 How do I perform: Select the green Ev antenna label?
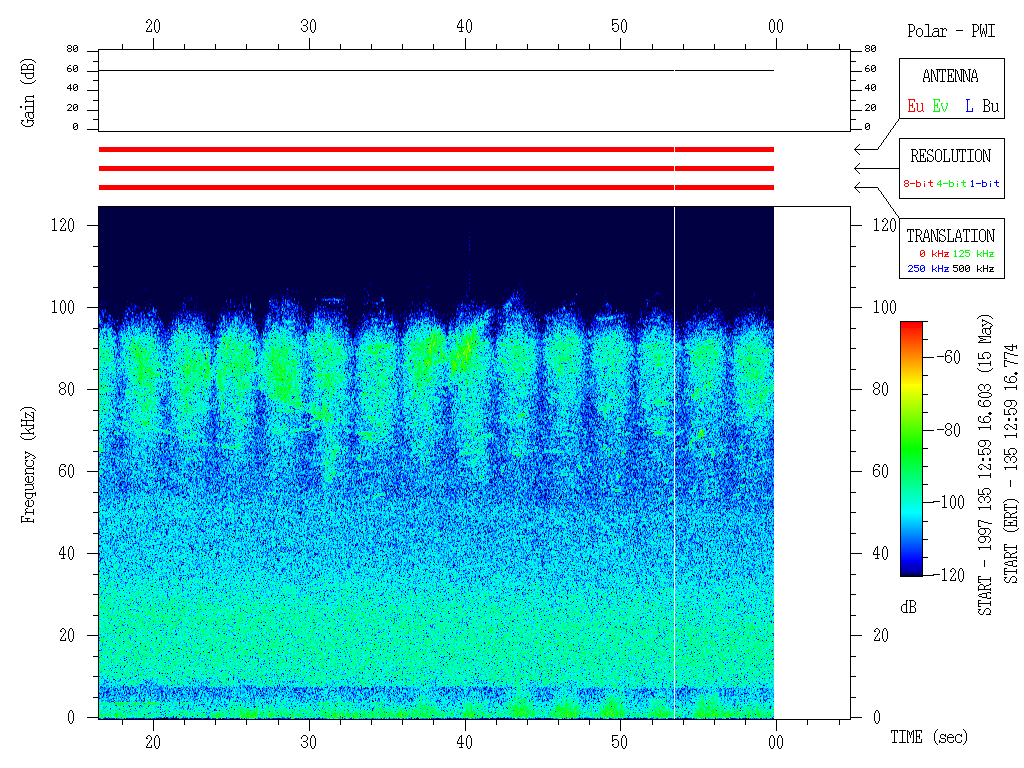[940, 105]
